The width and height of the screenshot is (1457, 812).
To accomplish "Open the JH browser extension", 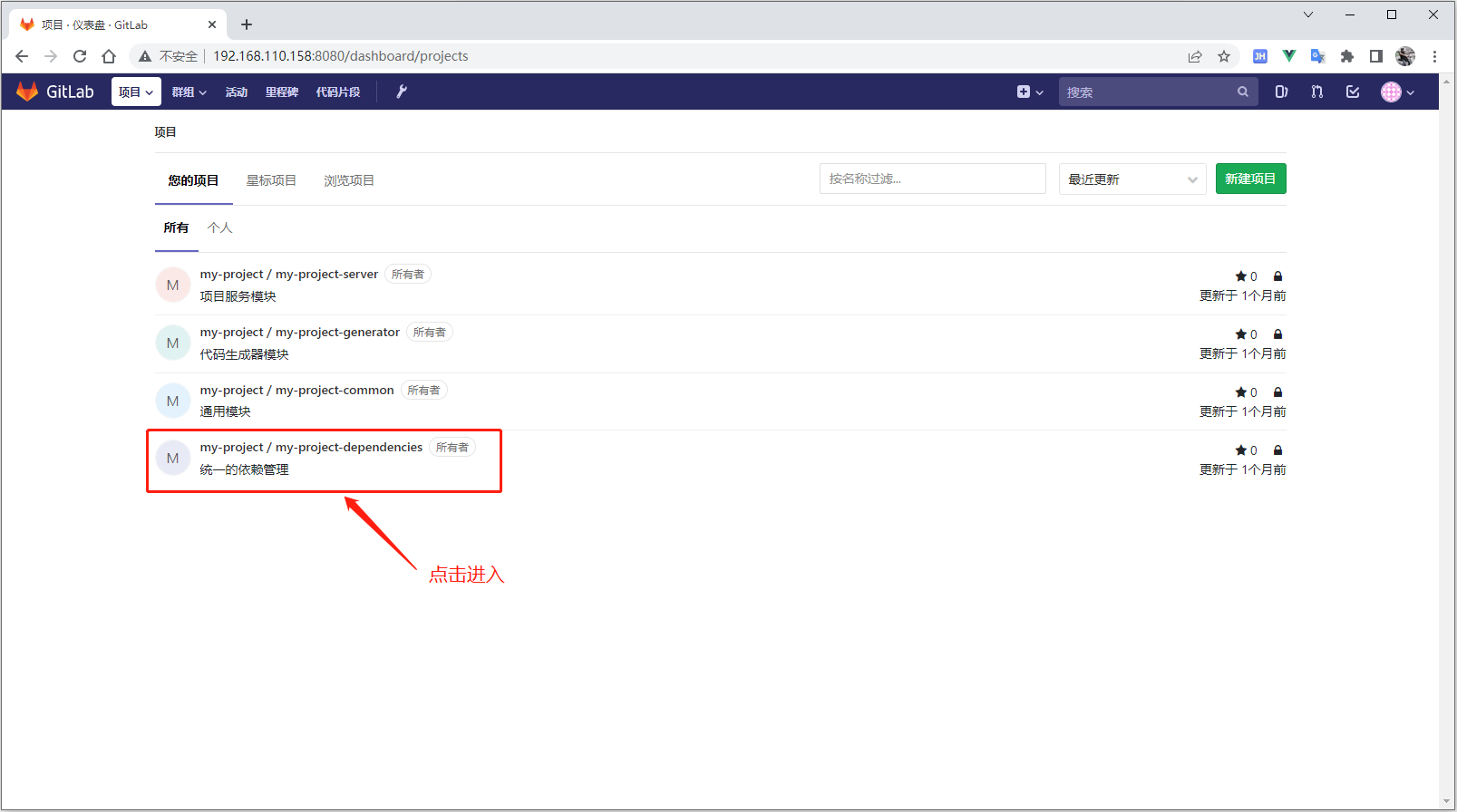I will click(1260, 56).
